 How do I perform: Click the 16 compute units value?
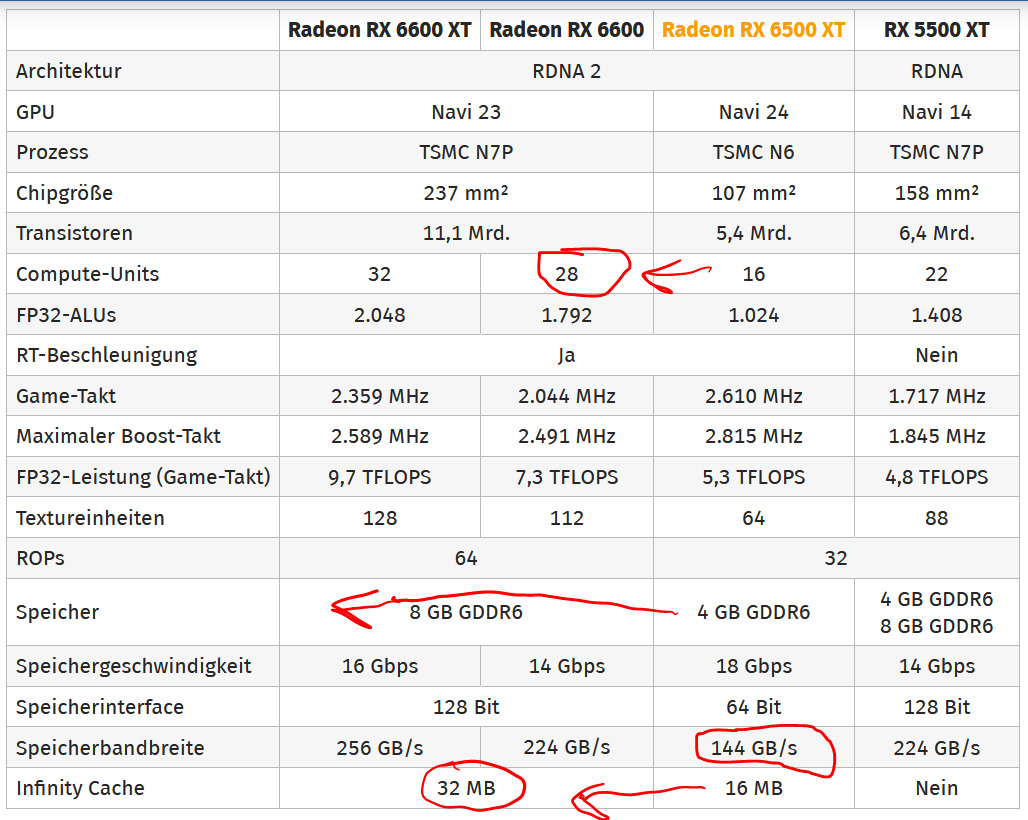pos(753,274)
